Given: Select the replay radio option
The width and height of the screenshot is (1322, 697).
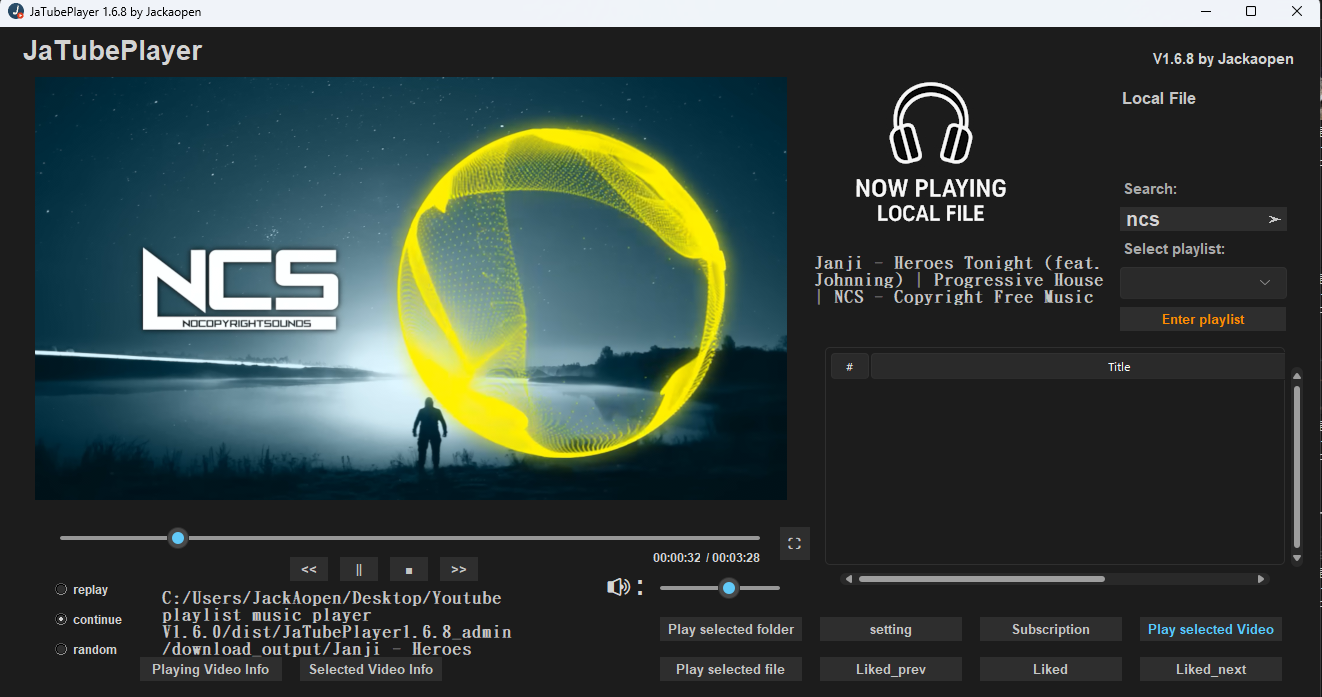Looking at the screenshot, I should (x=62, y=589).
